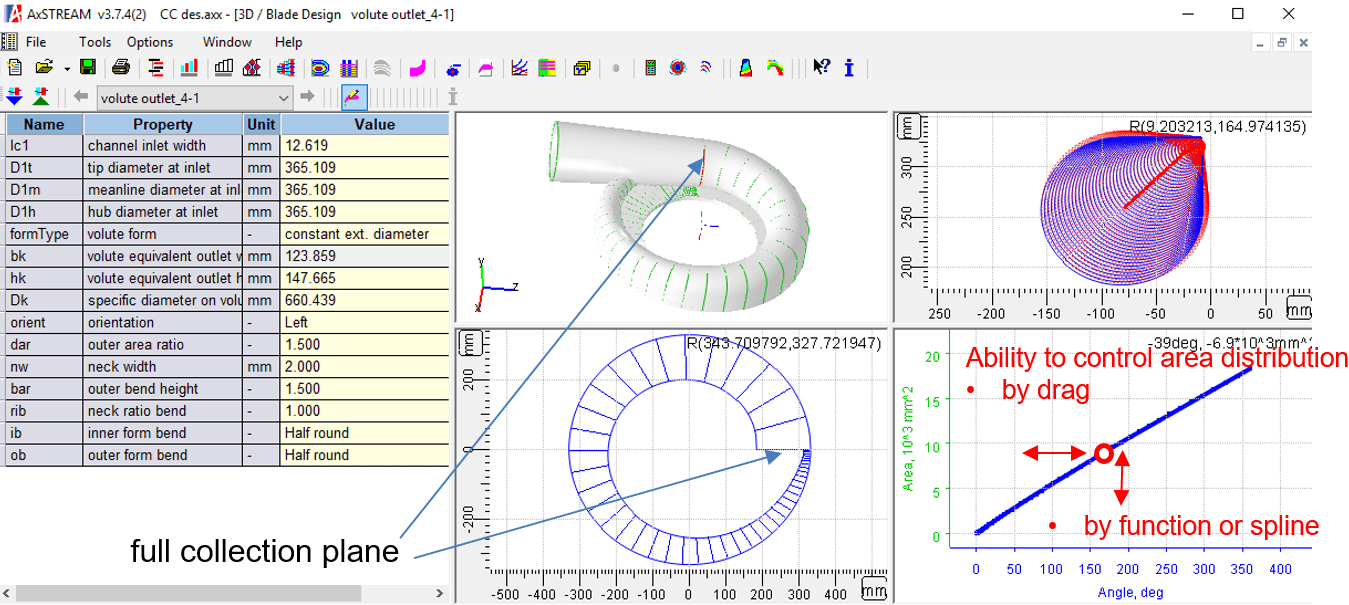Expand the dropdown arrow next to open file icon

65,67
